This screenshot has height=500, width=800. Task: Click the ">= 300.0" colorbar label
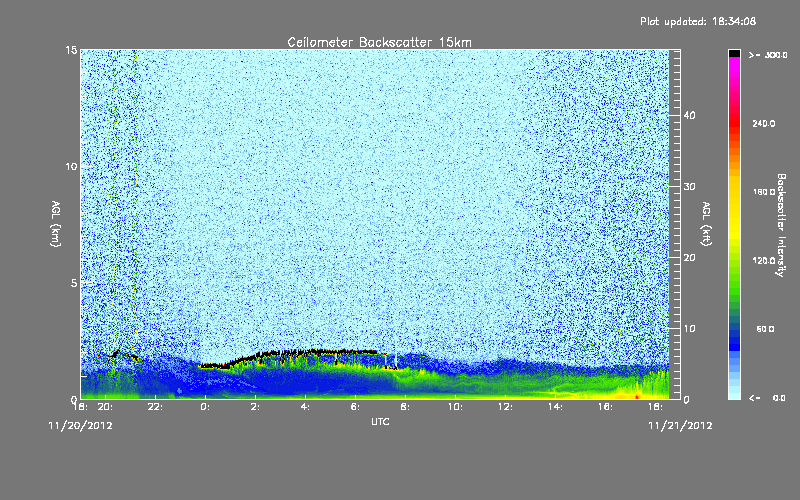coord(768,55)
